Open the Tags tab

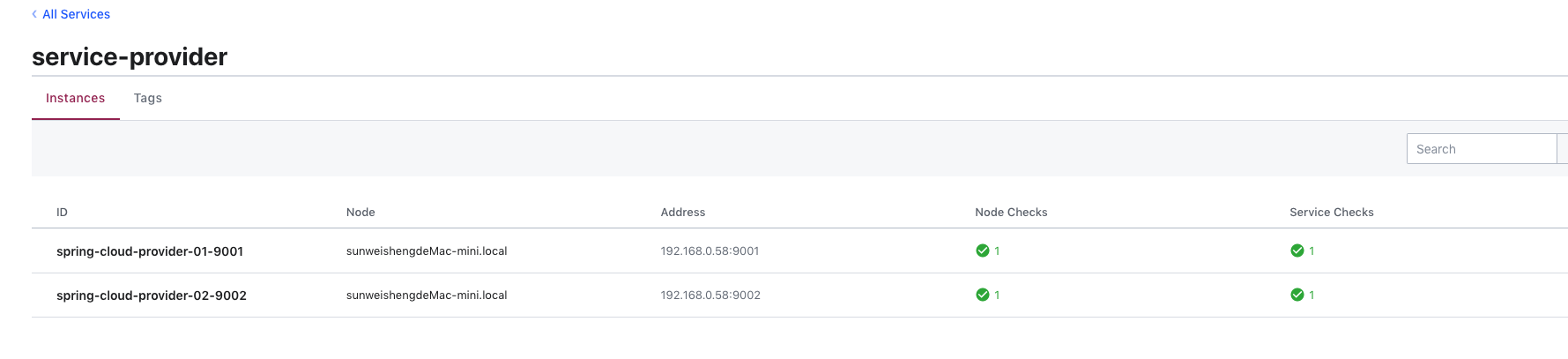click(148, 98)
